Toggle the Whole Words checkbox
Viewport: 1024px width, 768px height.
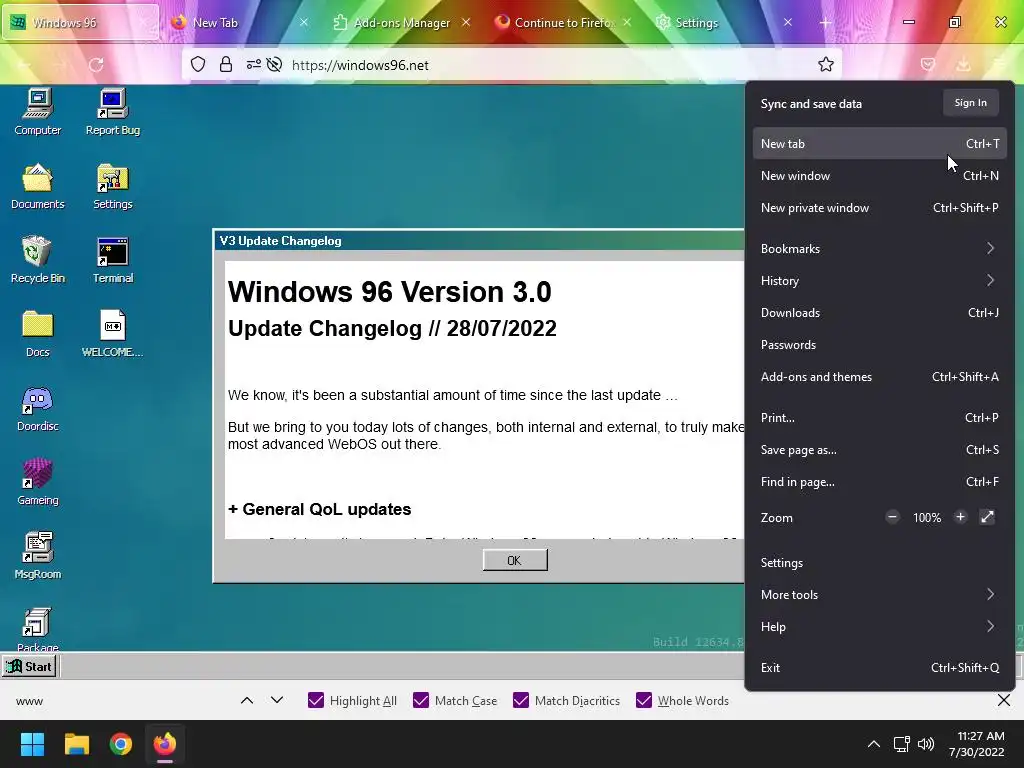point(643,701)
